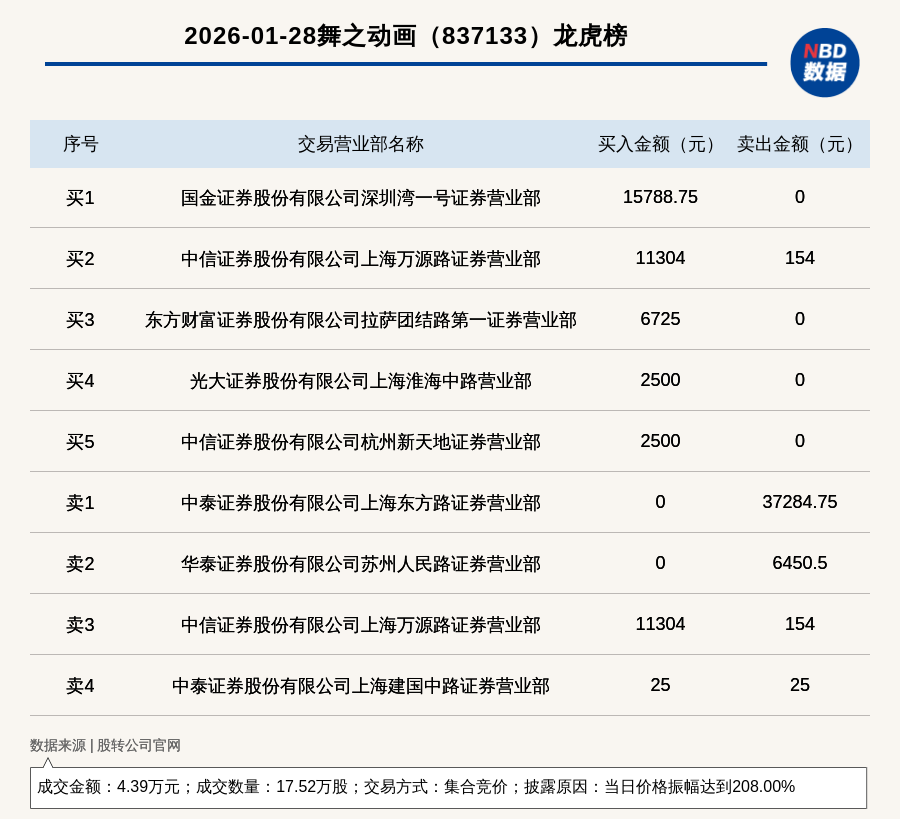Select the sell amount 37284.75
The width and height of the screenshot is (900, 819).
[799, 502]
